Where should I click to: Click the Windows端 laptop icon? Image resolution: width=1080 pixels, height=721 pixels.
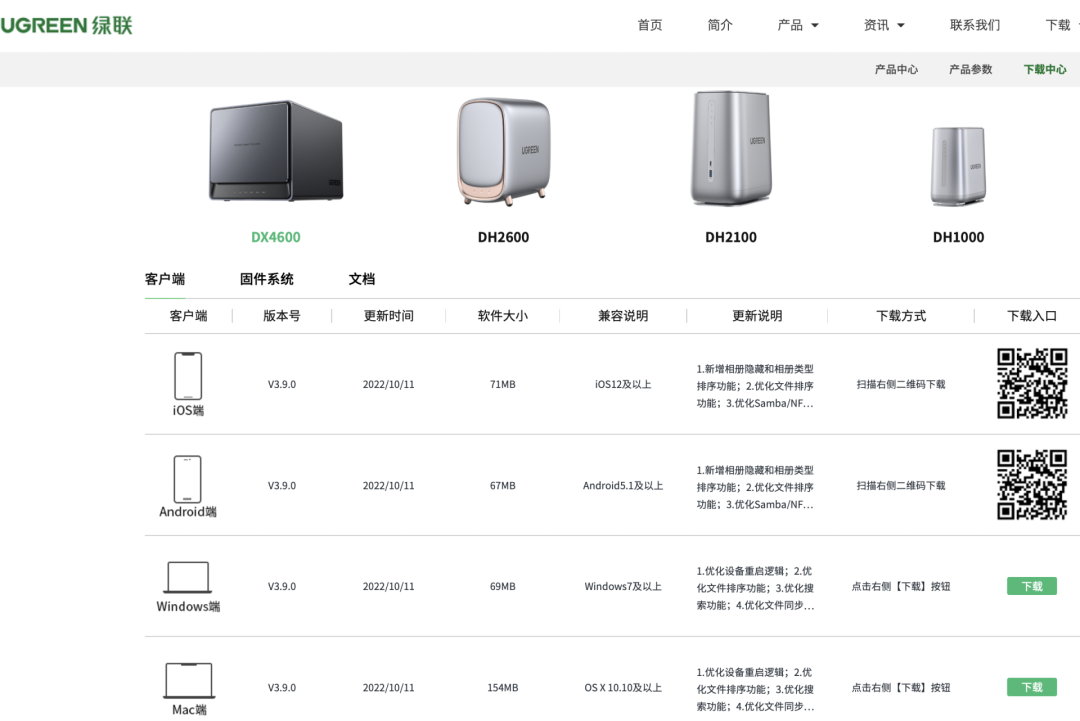[x=188, y=577]
